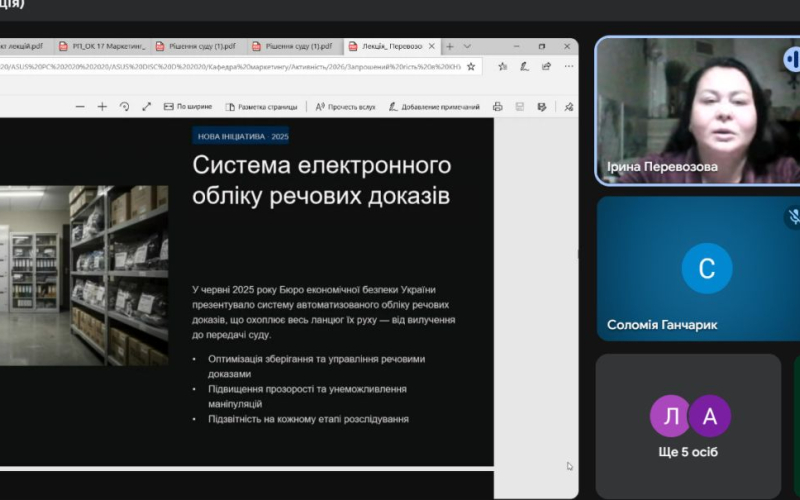Click paragraph starting У червні 2025 року

click(x=323, y=312)
